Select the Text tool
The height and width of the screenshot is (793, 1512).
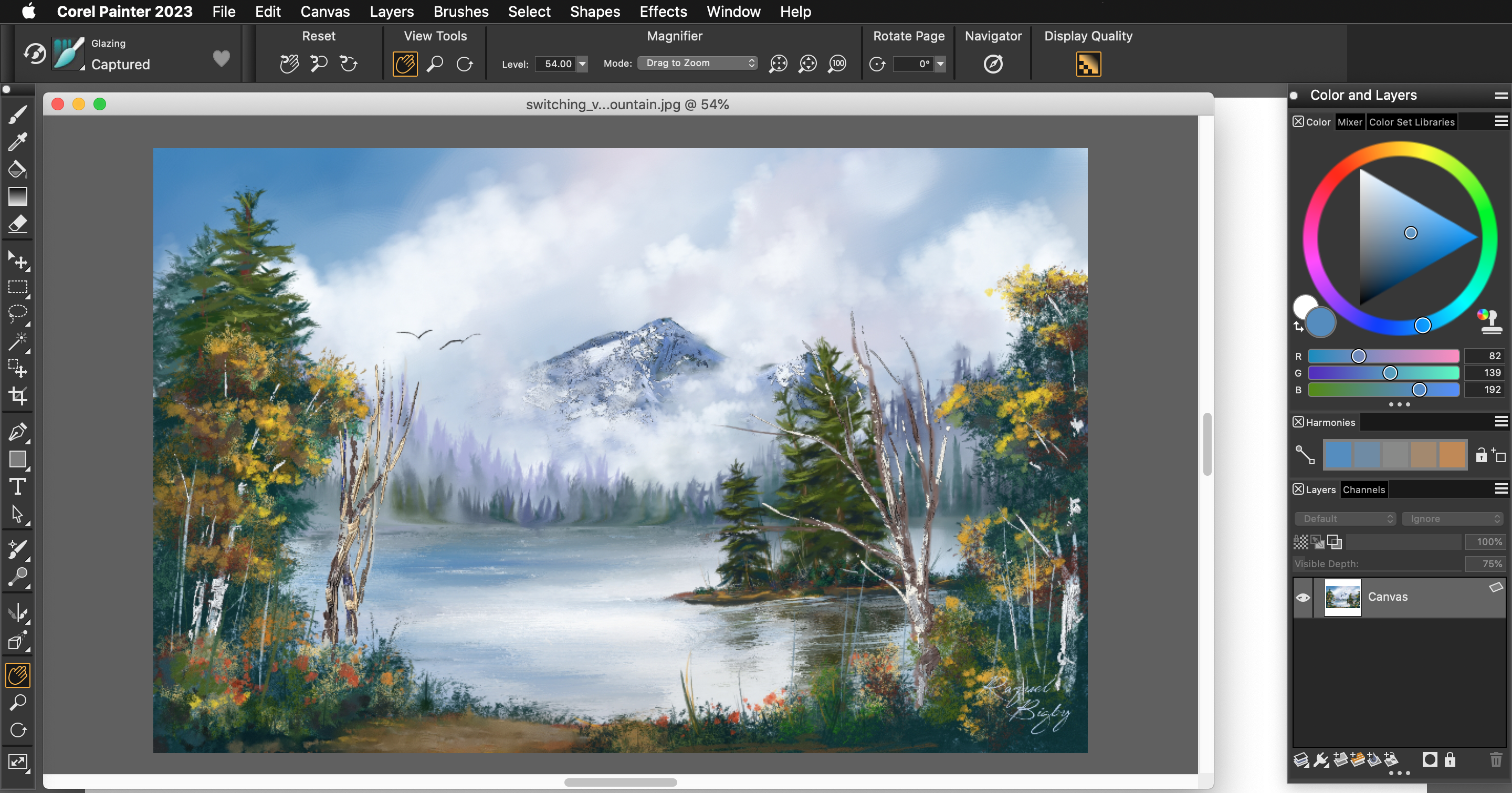pos(18,487)
